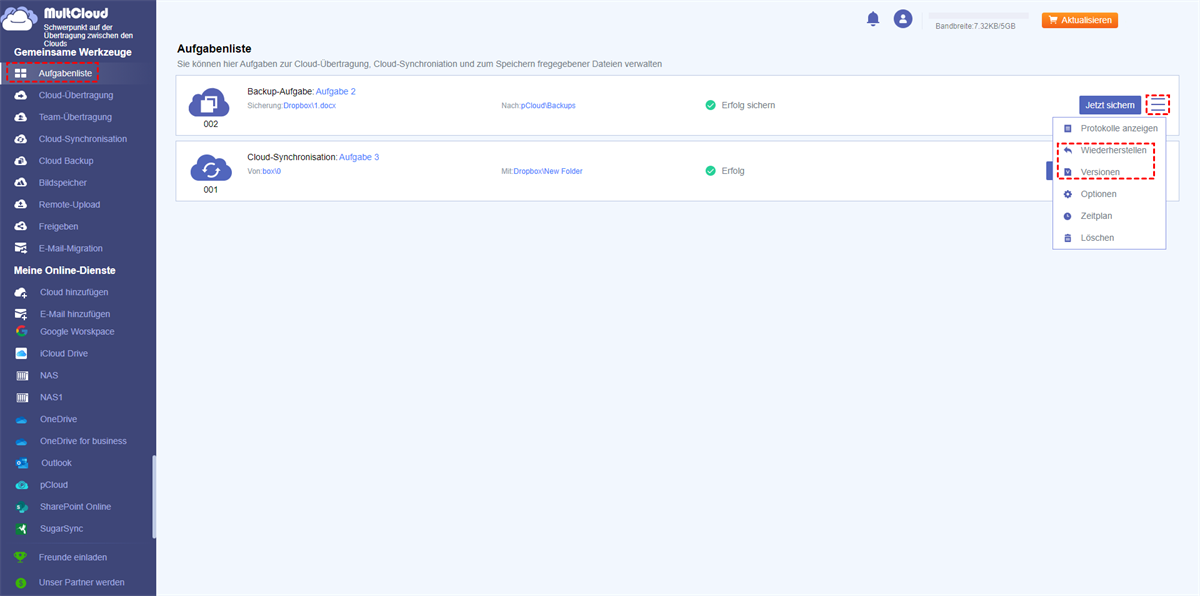Select OneDrive for business entry
The image size is (1200, 596).
pyautogui.click(x=83, y=441)
